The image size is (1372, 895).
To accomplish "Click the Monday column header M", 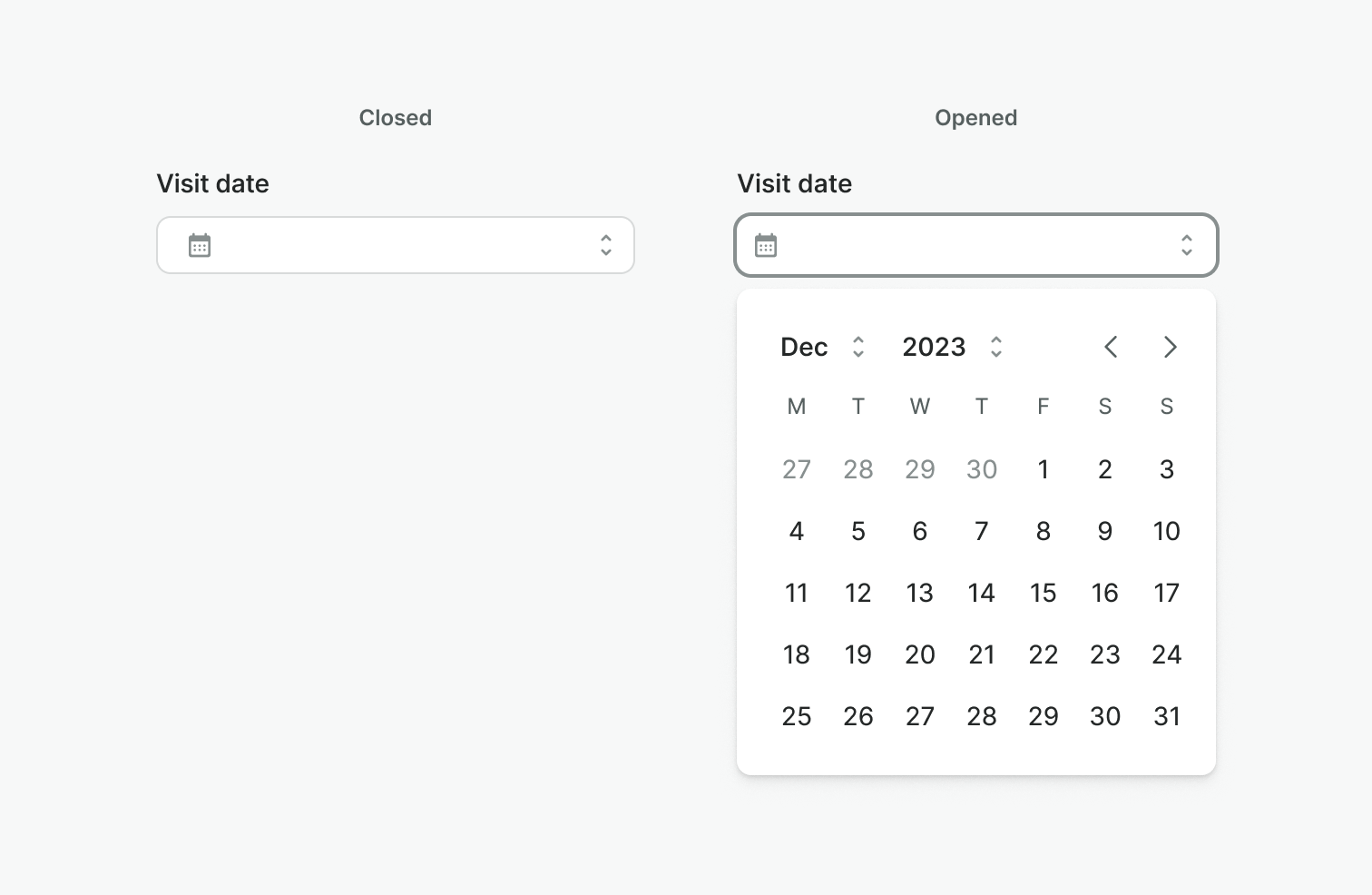I will (796, 407).
